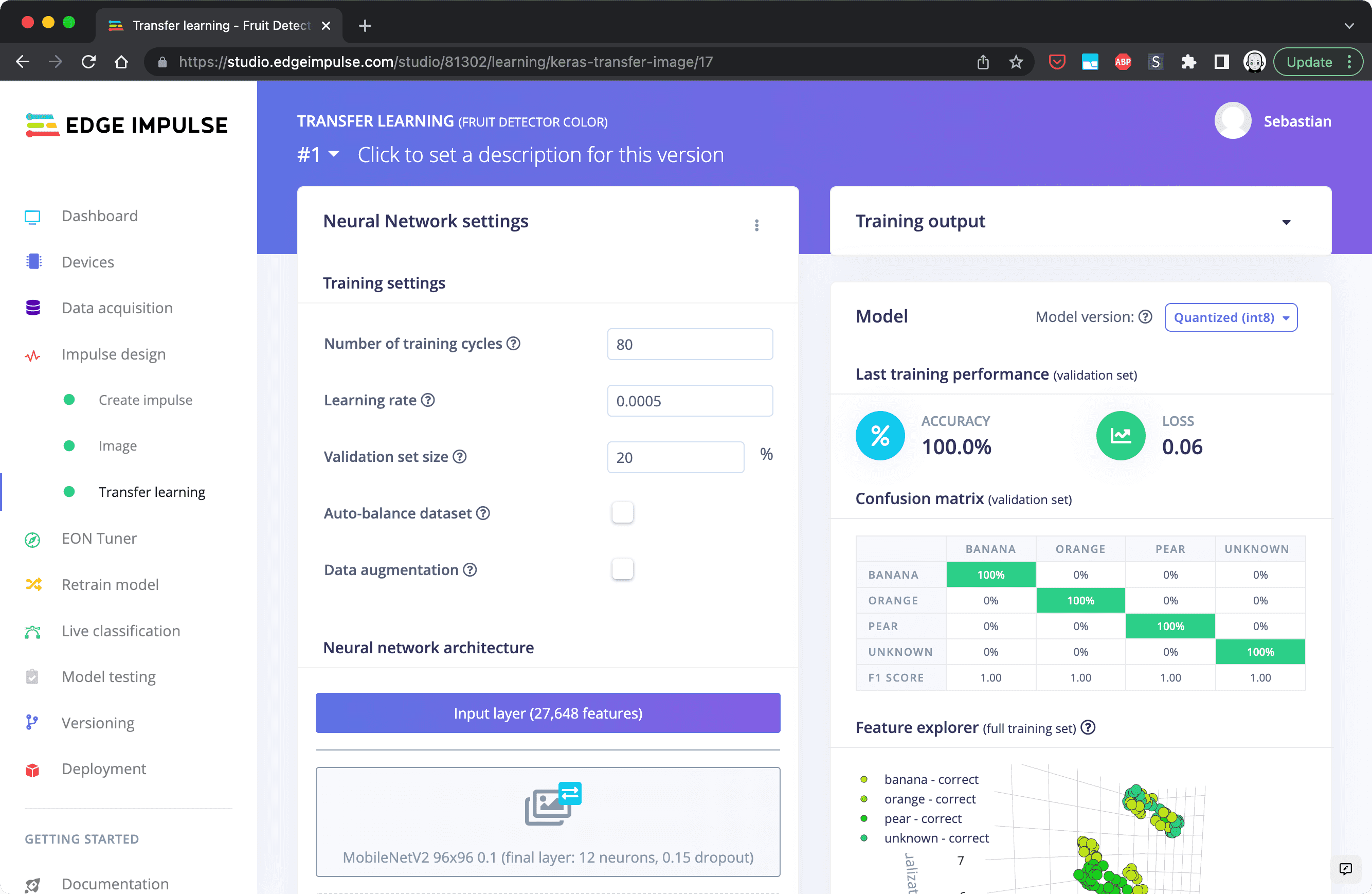Click the Versioning branch icon

point(32,723)
